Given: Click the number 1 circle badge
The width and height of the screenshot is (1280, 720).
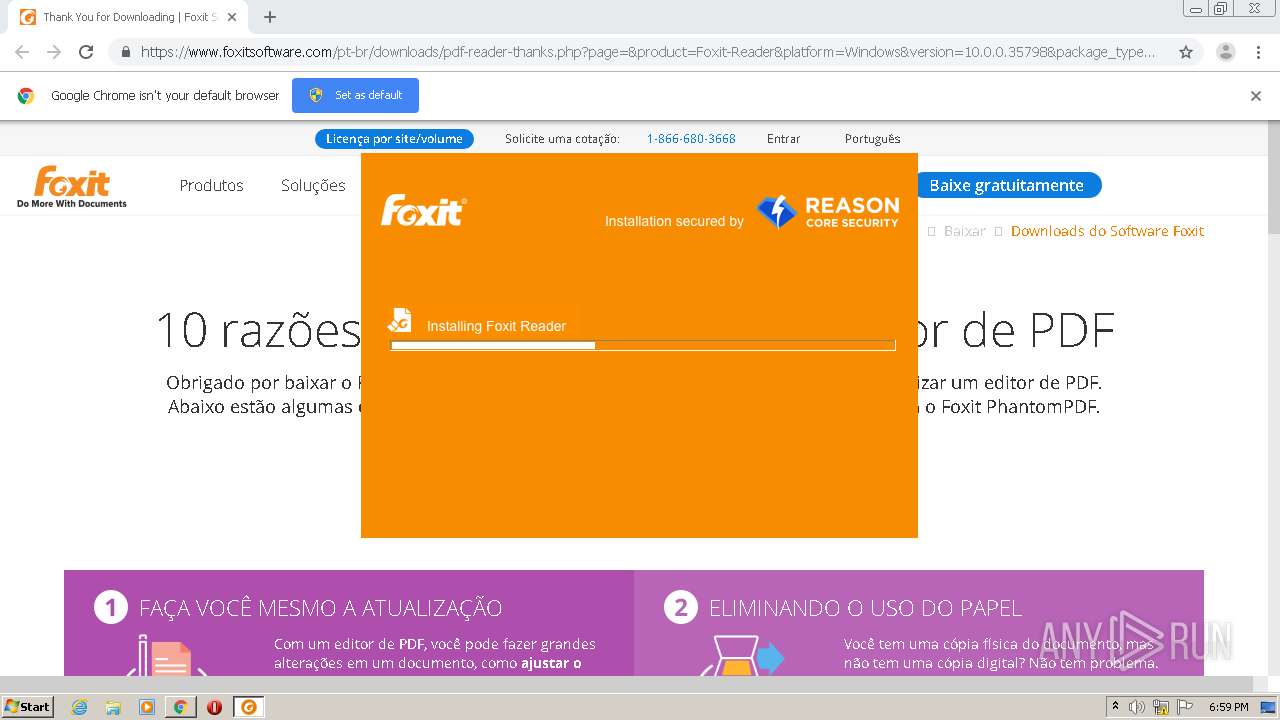Looking at the screenshot, I should 110,608.
